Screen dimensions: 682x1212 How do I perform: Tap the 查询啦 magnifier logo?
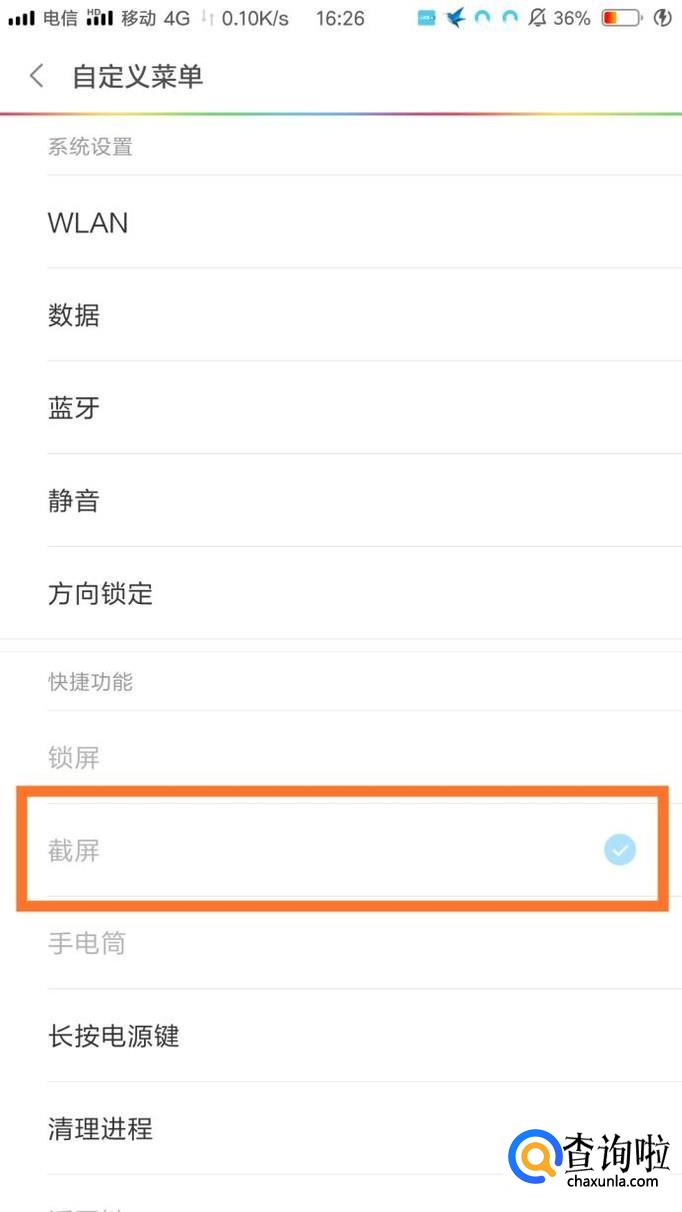click(x=536, y=1160)
